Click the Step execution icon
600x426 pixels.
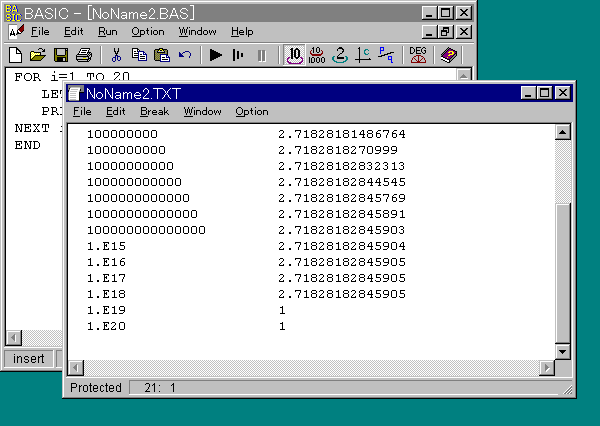click(x=238, y=55)
